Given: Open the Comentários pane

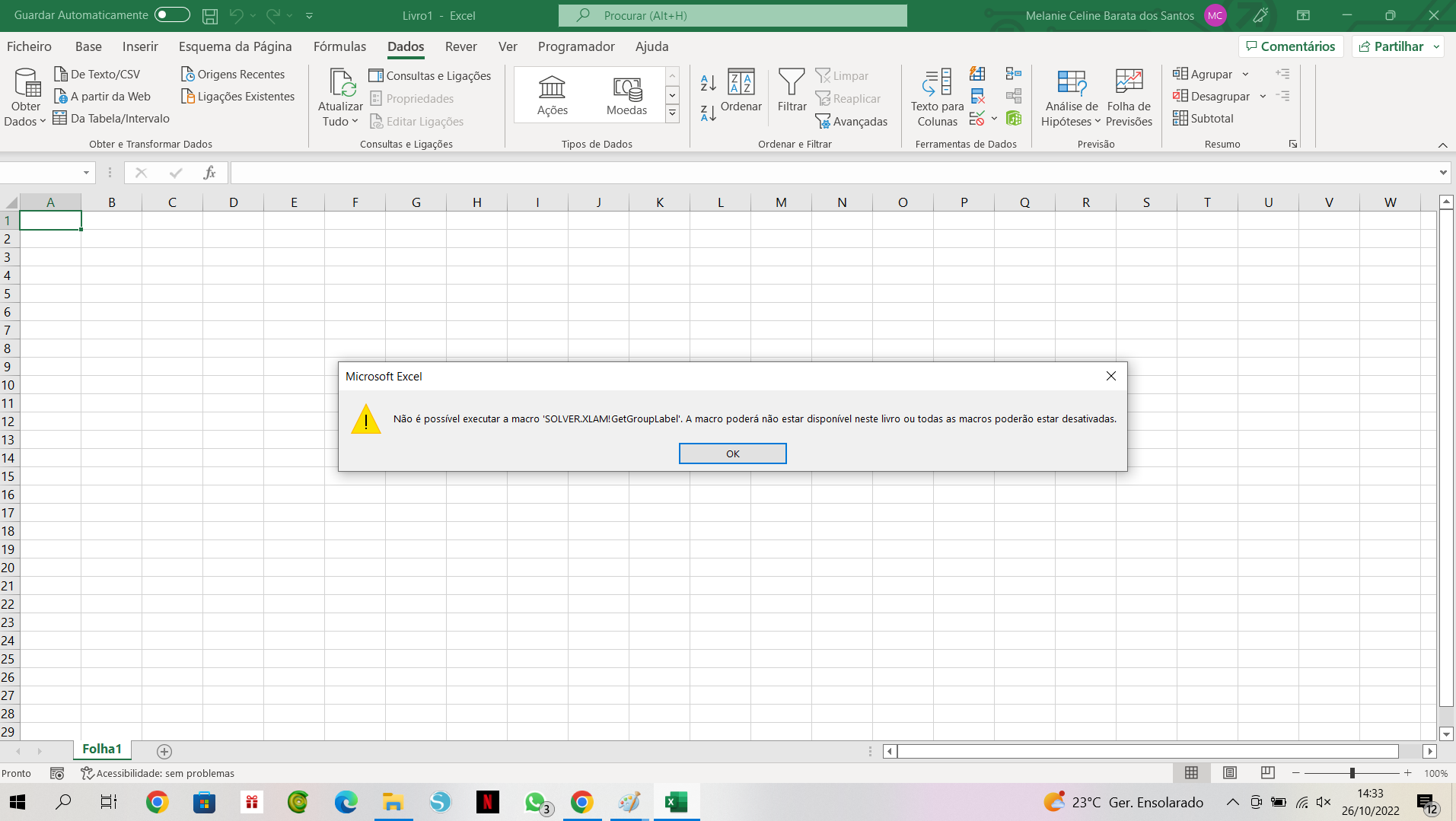Looking at the screenshot, I should 1291,46.
